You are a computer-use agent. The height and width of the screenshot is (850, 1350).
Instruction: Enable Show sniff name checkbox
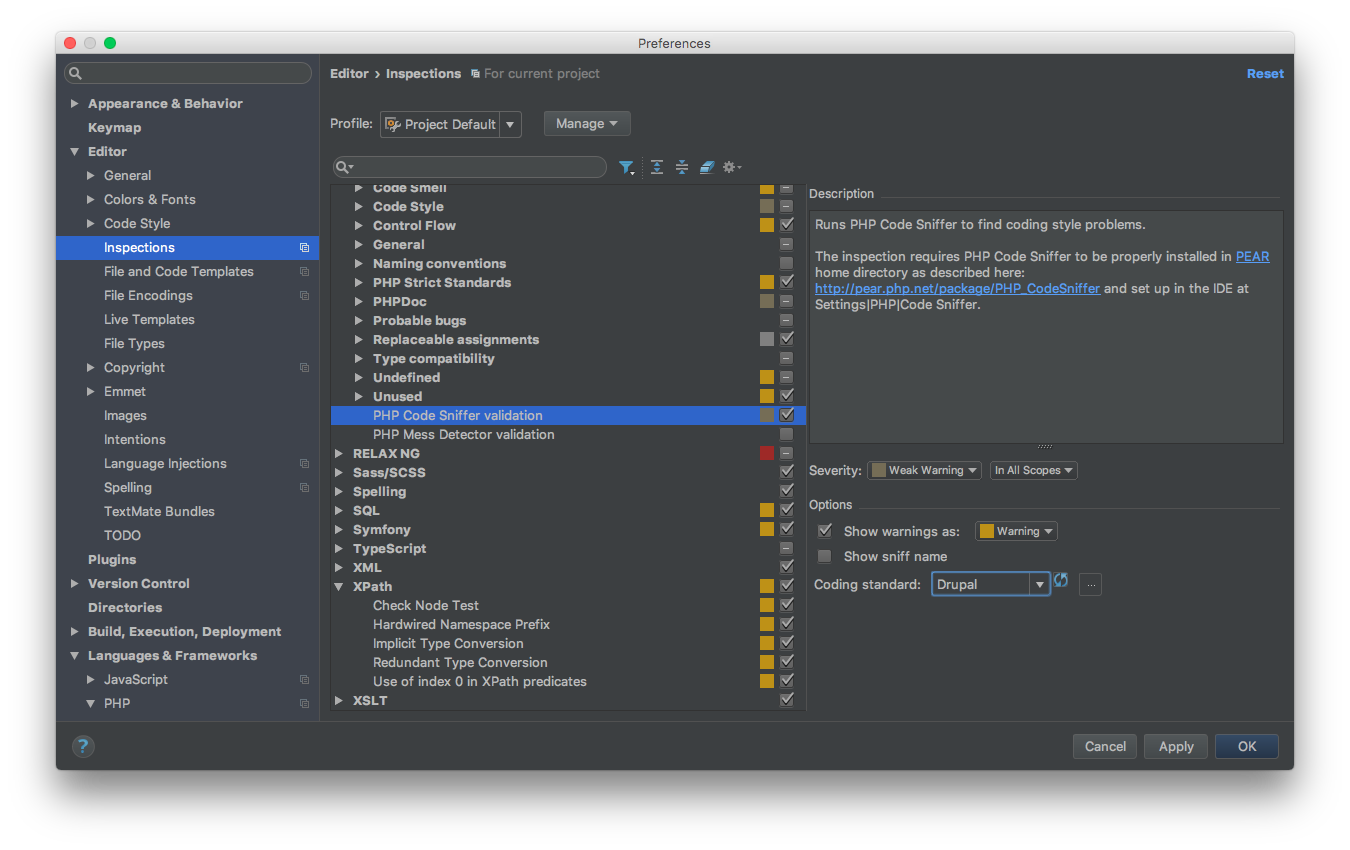click(825, 556)
